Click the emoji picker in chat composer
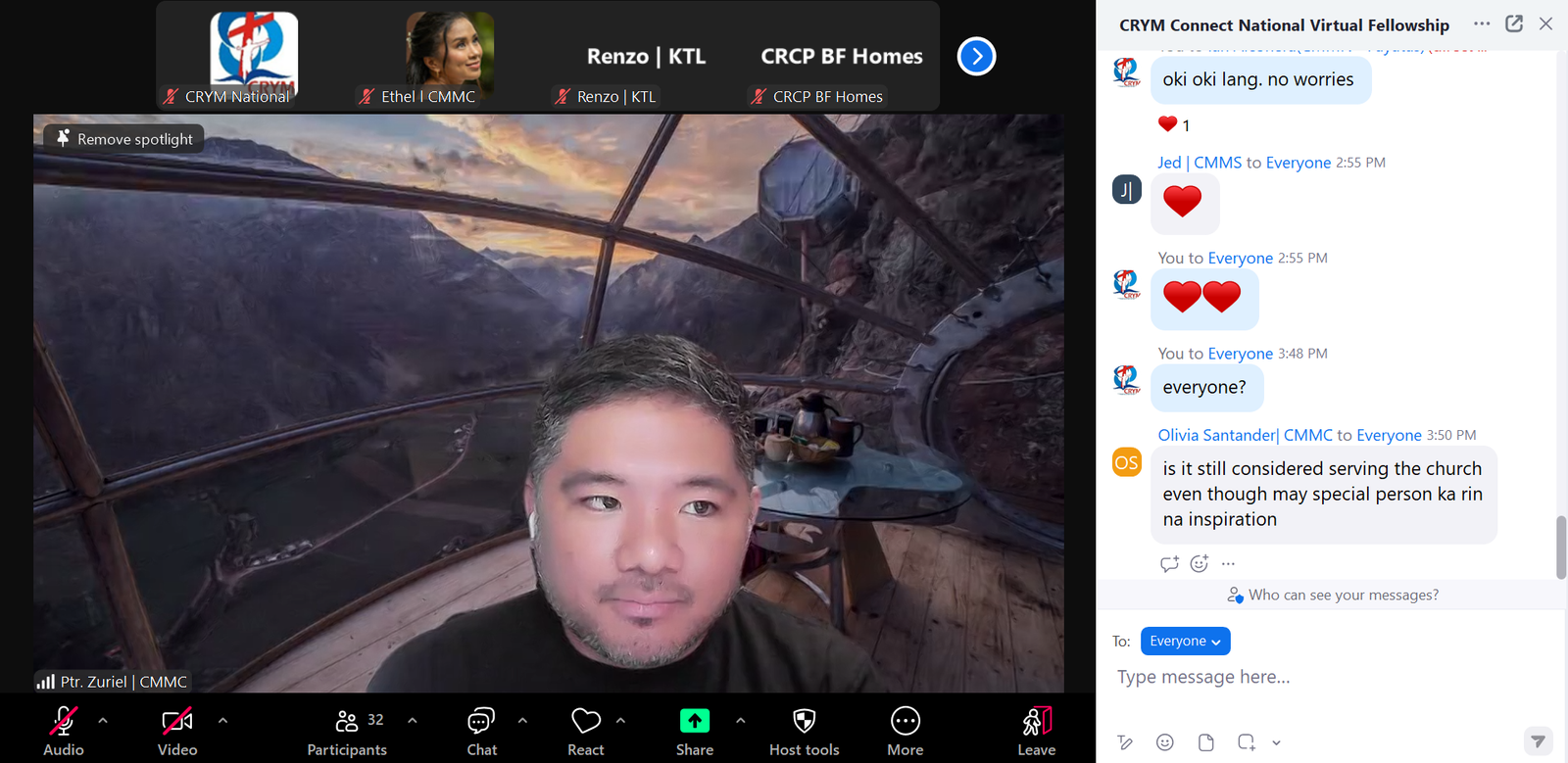This screenshot has height=763, width=1568. (x=1164, y=742)
